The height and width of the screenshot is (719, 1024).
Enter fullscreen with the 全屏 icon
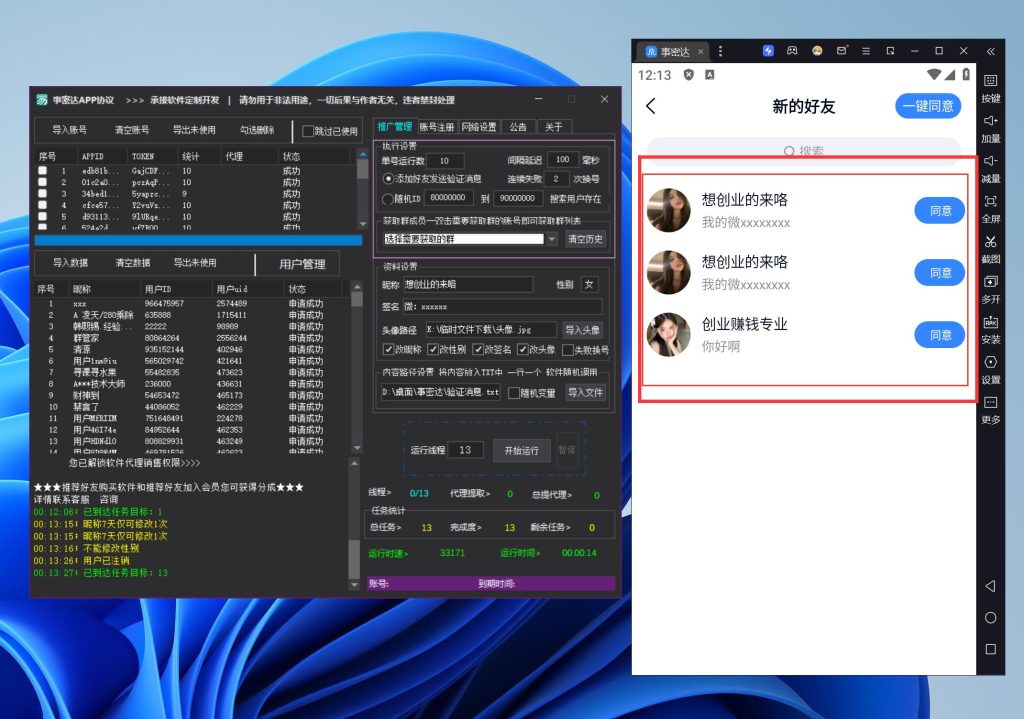pos(990,207)
